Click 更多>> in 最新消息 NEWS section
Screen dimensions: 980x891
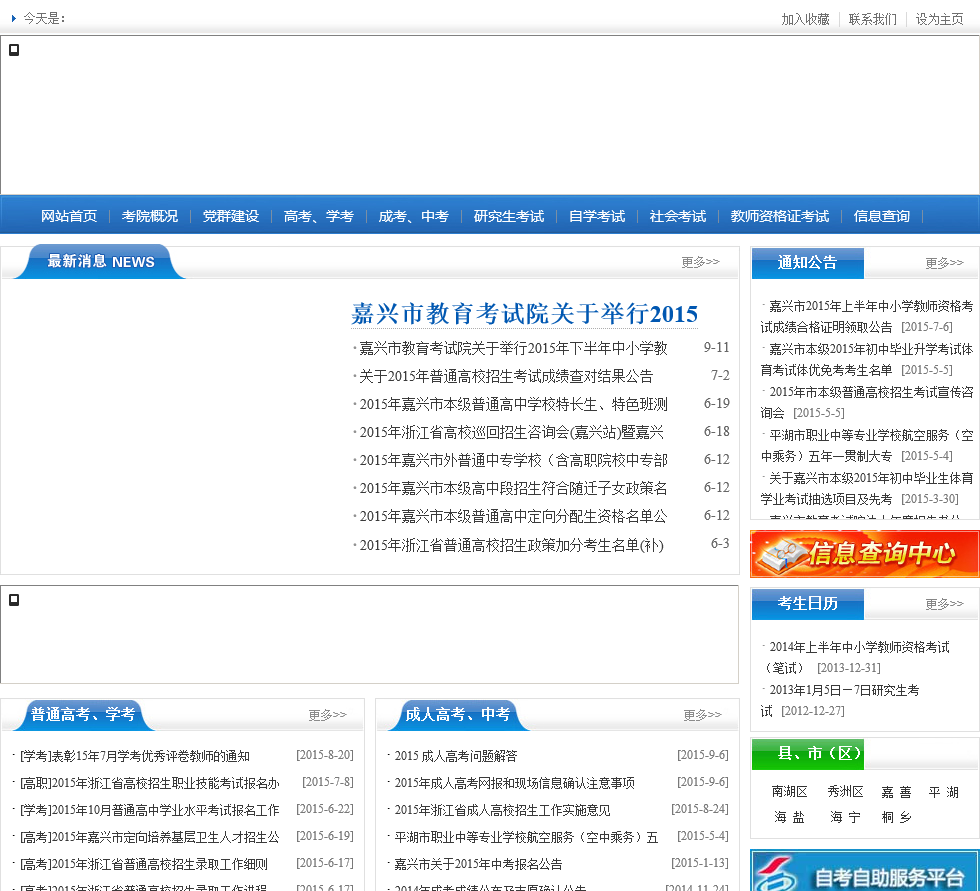[701, 262]
